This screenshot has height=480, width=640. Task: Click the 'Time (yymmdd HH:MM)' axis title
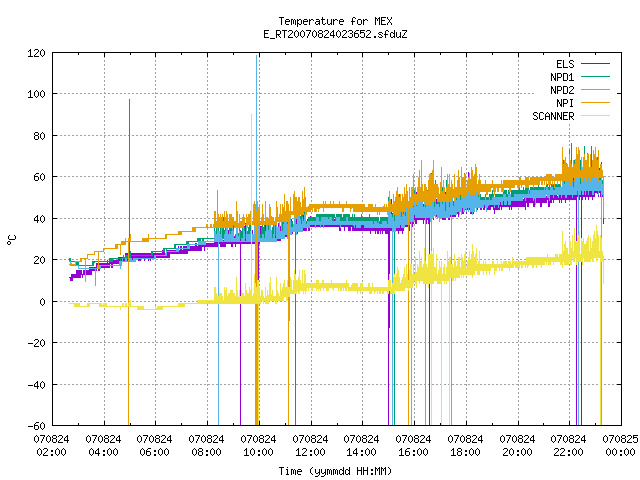tap(335, 471)
